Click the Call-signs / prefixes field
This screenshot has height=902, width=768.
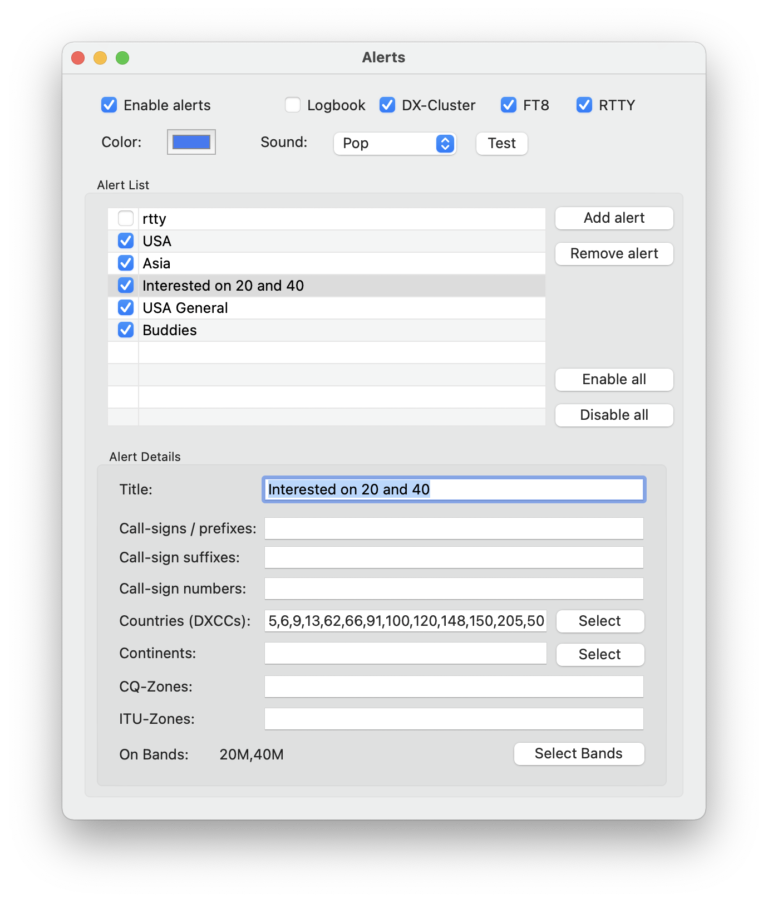pyautogui.click(x=454, y=529)
